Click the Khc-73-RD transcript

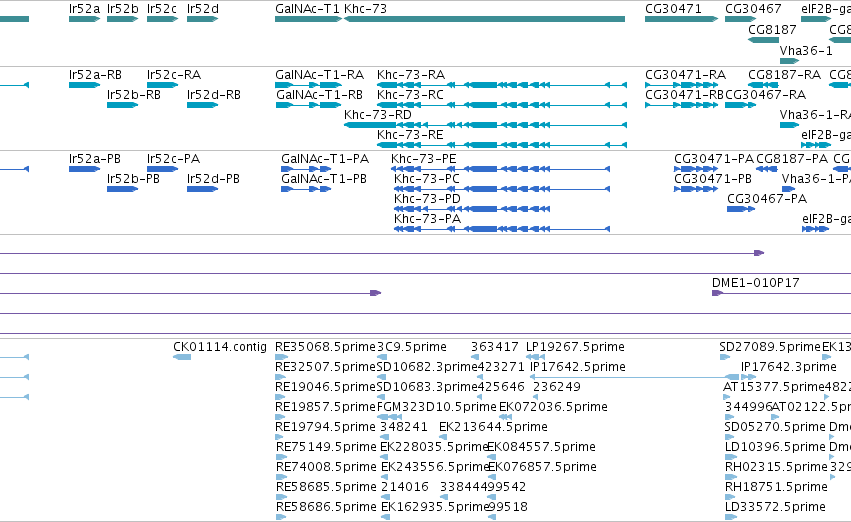pos(486,125)
